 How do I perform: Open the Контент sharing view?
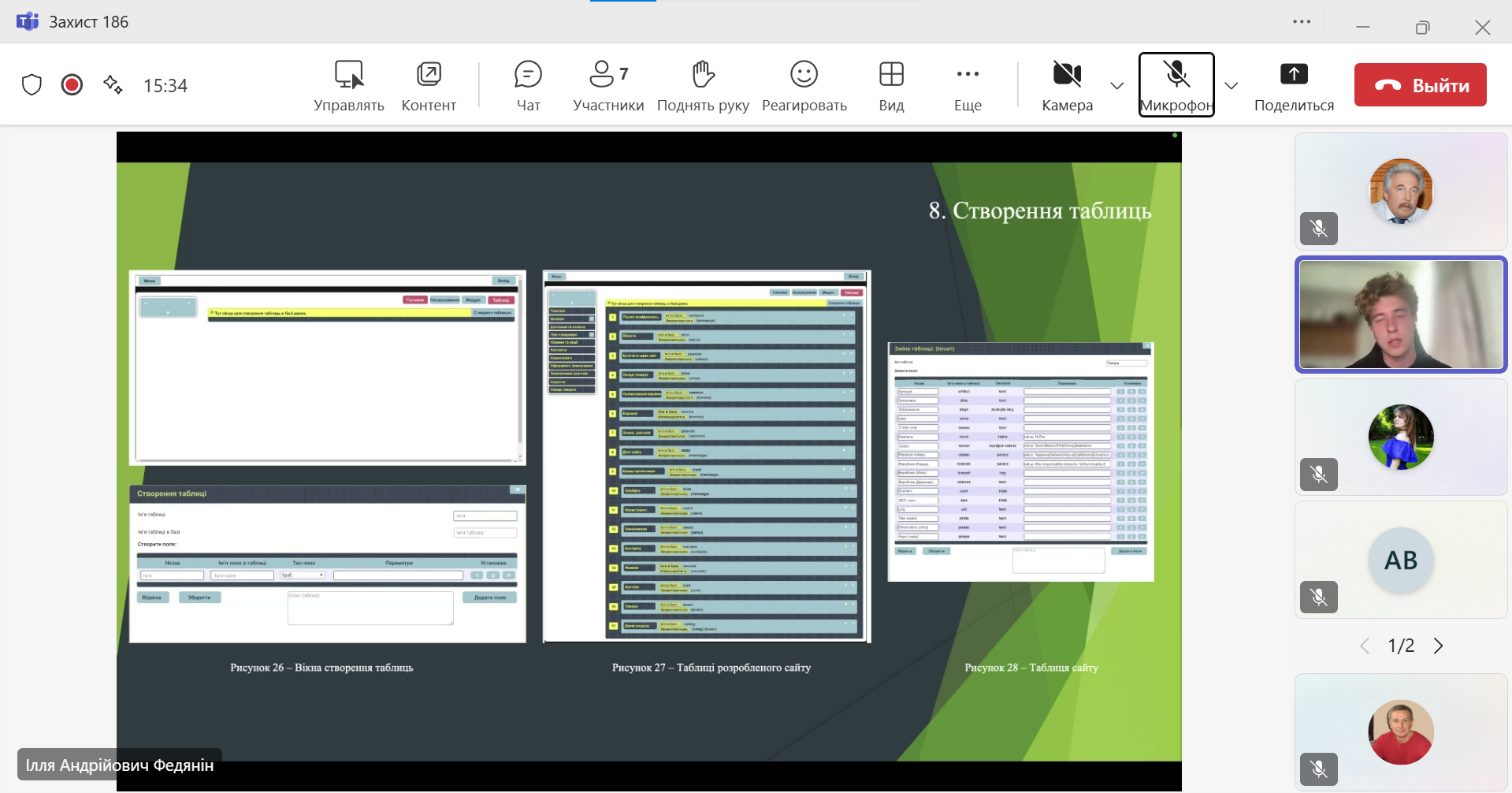(x=429, y=85)
